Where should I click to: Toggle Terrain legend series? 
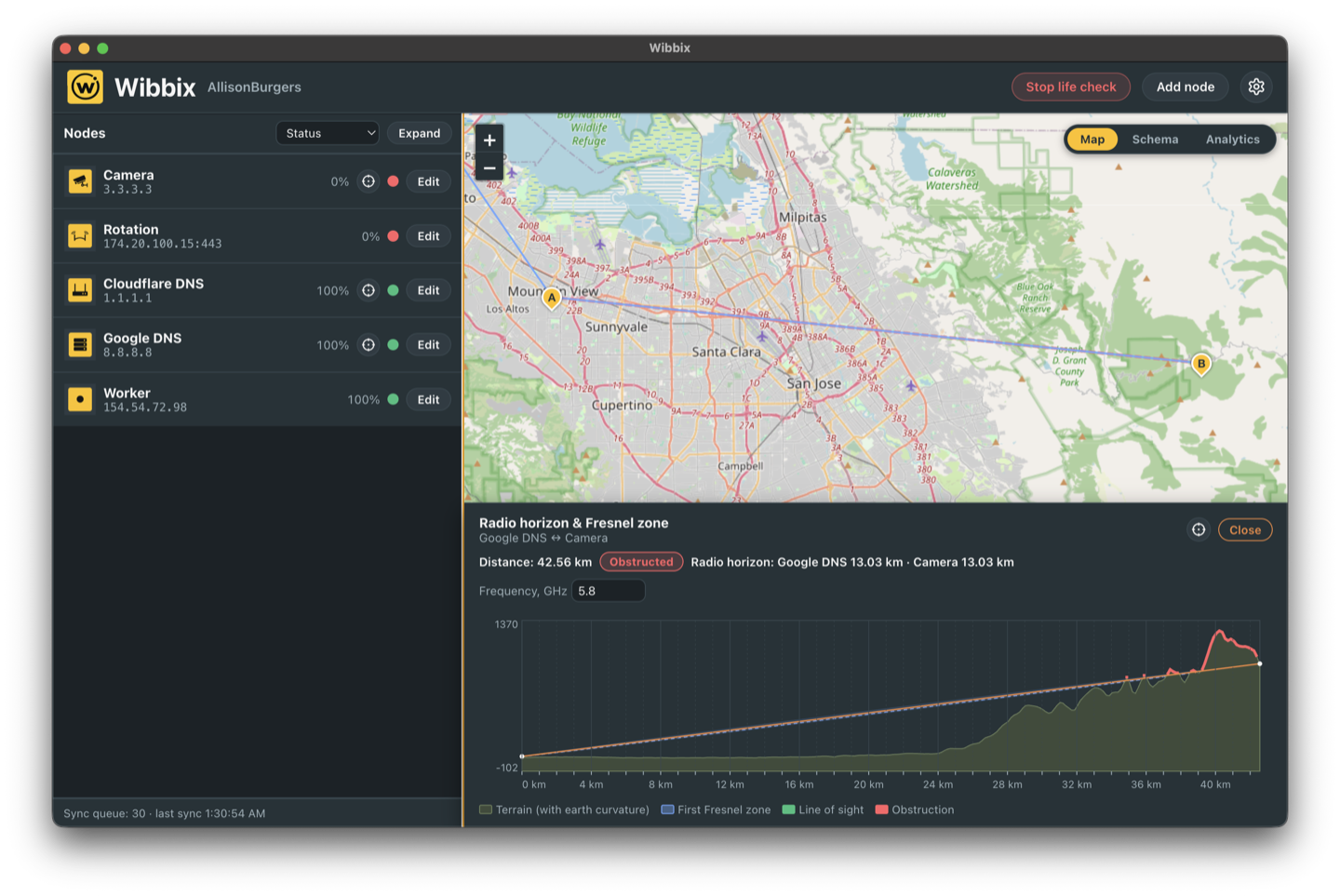coord(564,809)
